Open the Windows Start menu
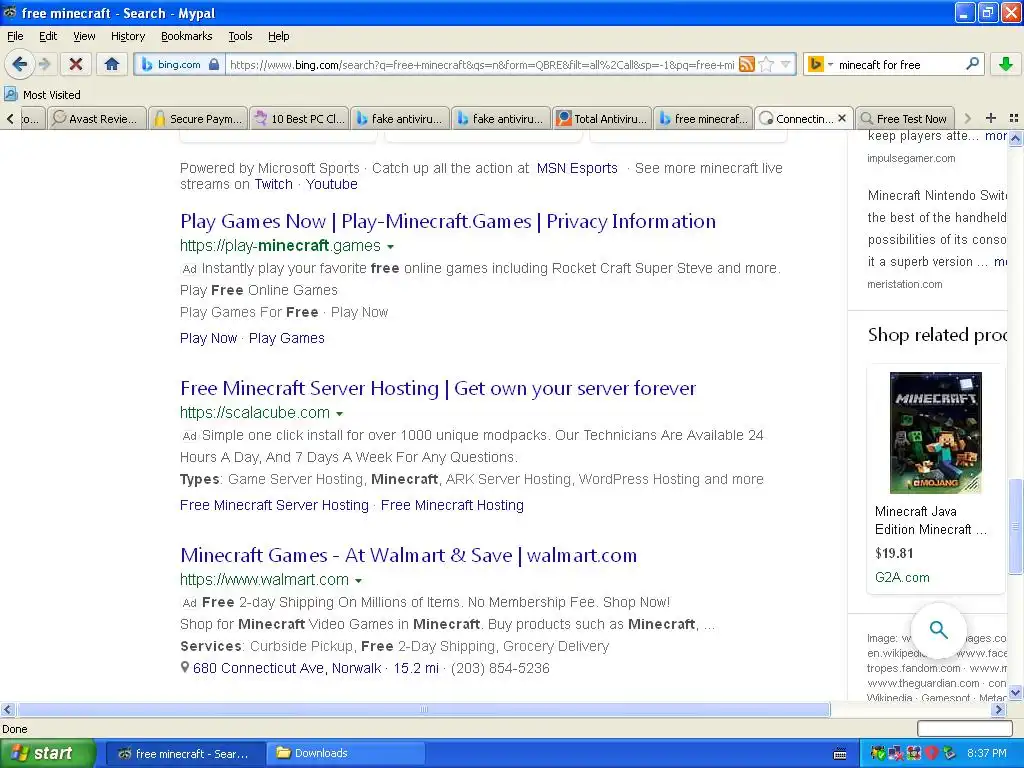The image size is (1024, 768). tap(48, 754)
